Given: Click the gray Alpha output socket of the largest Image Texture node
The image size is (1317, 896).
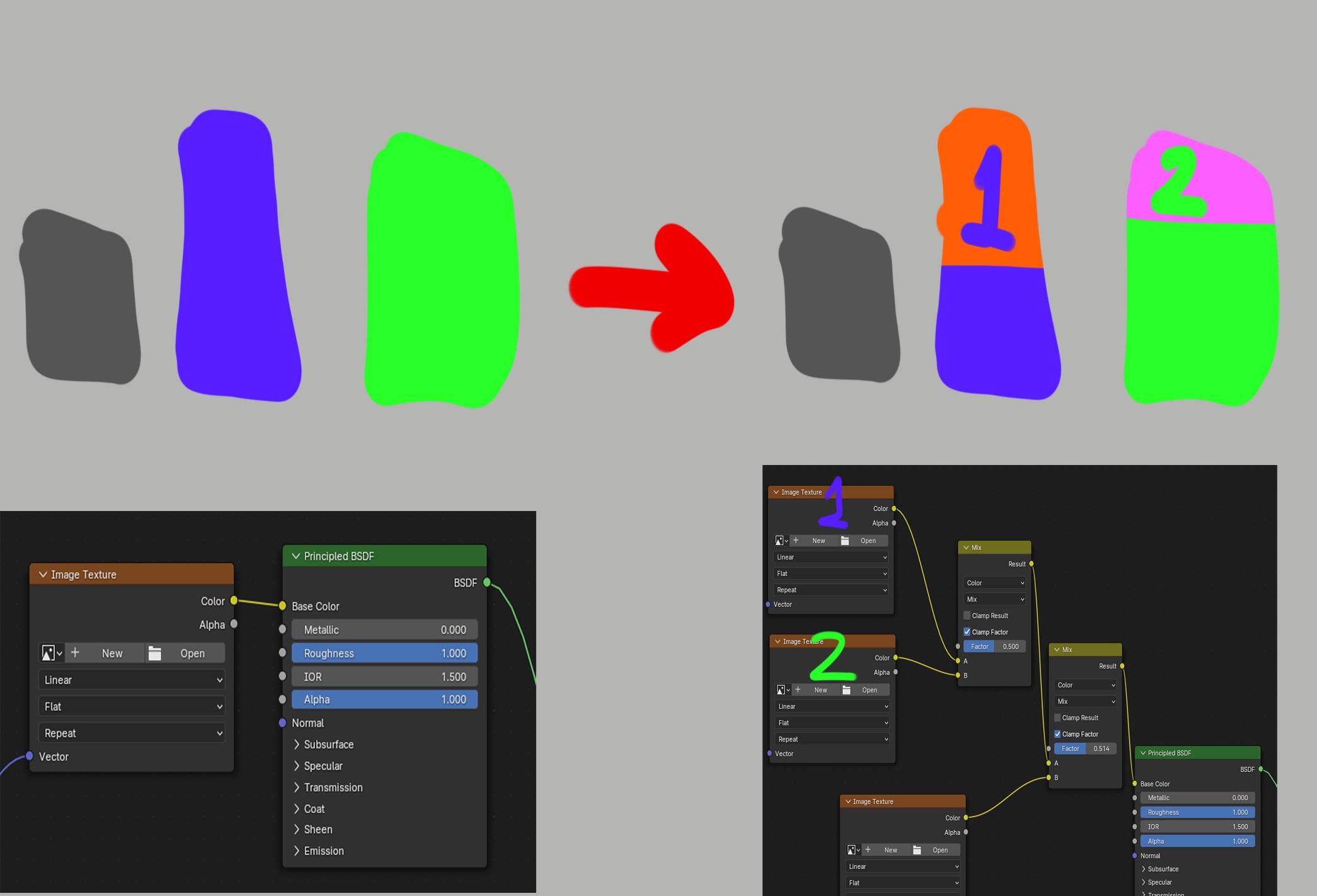Looking at the screenshot, I should pyautogui.click(x=234, y=624).
